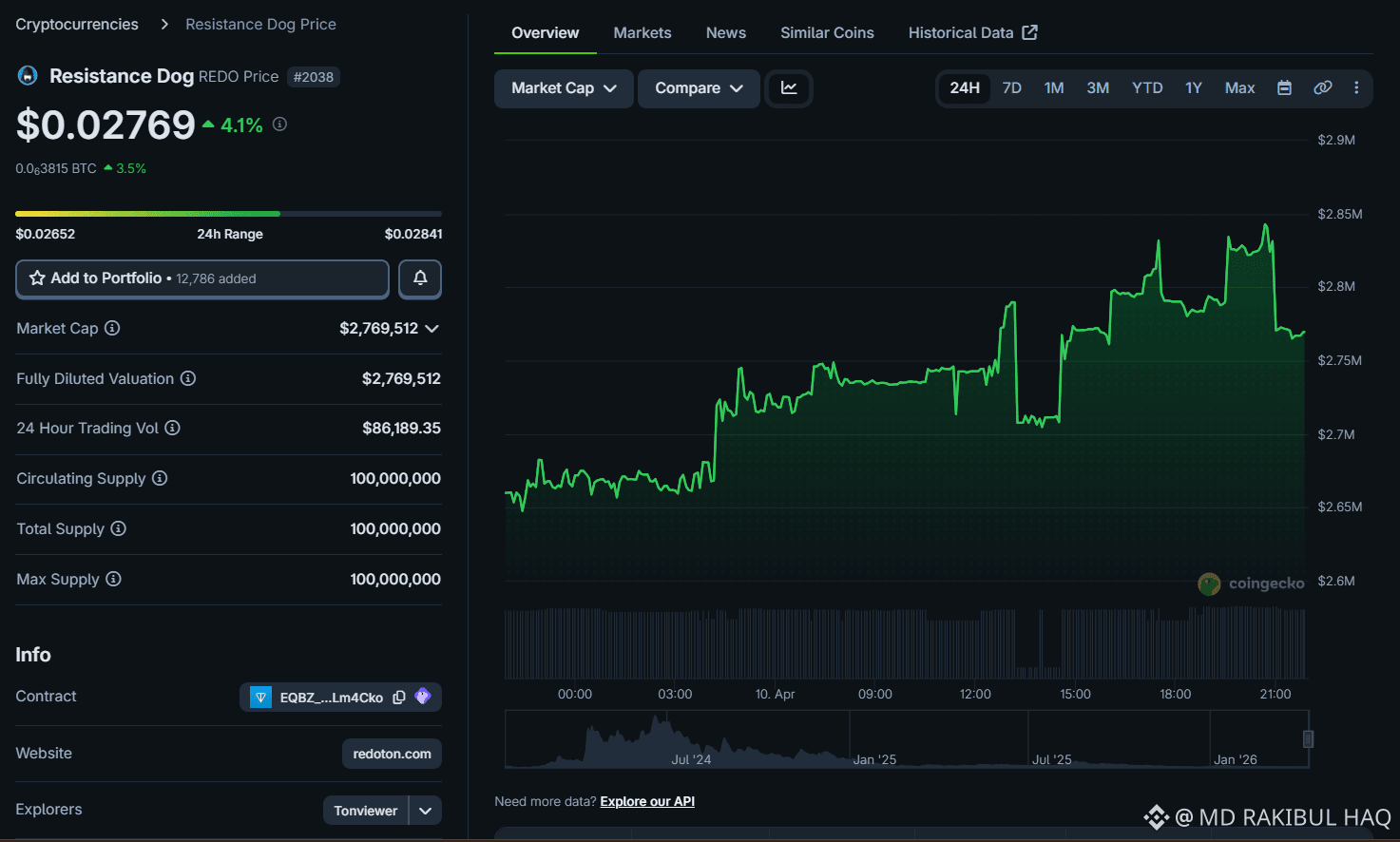Select the 1M time range

[1054, 88]
